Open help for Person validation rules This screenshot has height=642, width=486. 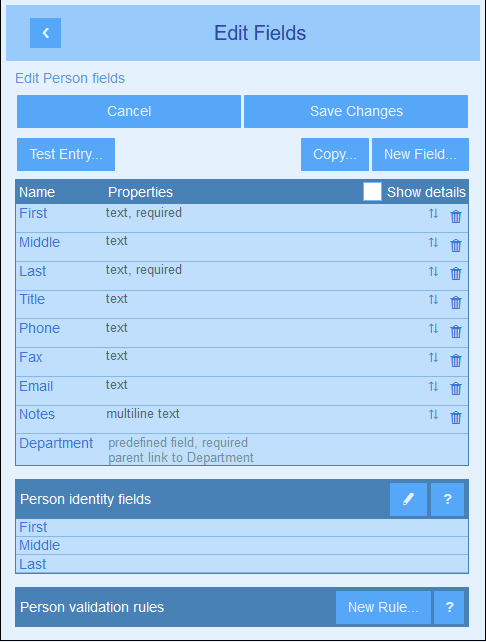coord(449,607)
